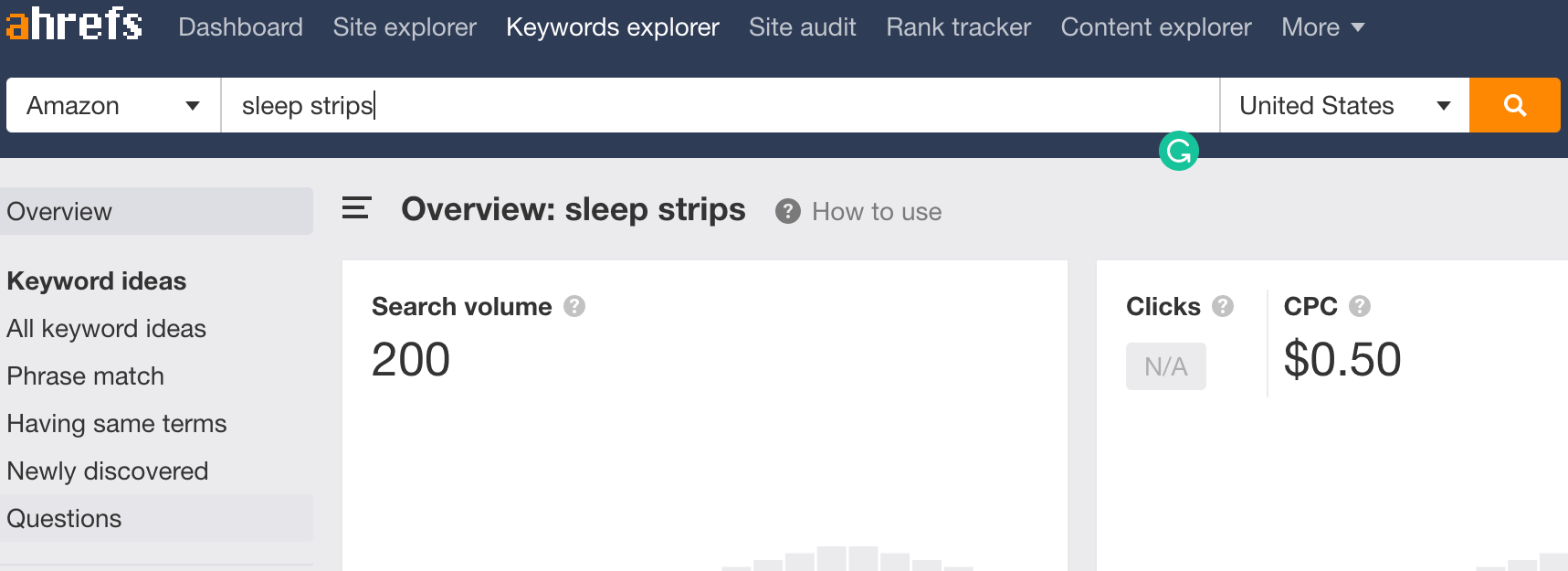Open the How to use link
Viewport: 1568px width, 571px height.
(x=877, y=212)
